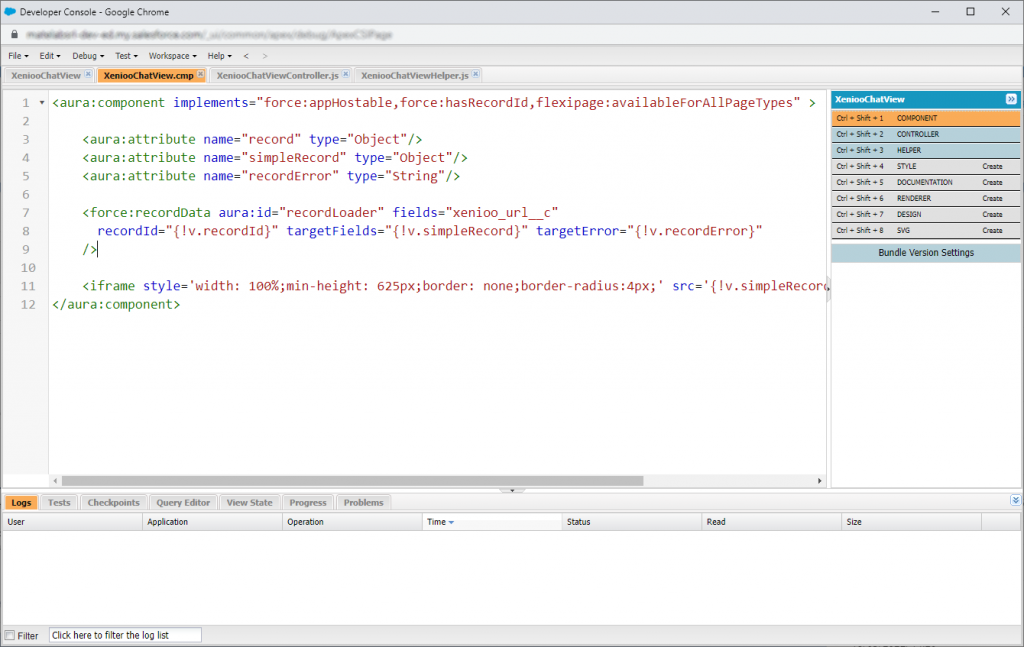The image size is (1024, 647).
Task: Open the File menu dropdown
Action: click(18, 56)
